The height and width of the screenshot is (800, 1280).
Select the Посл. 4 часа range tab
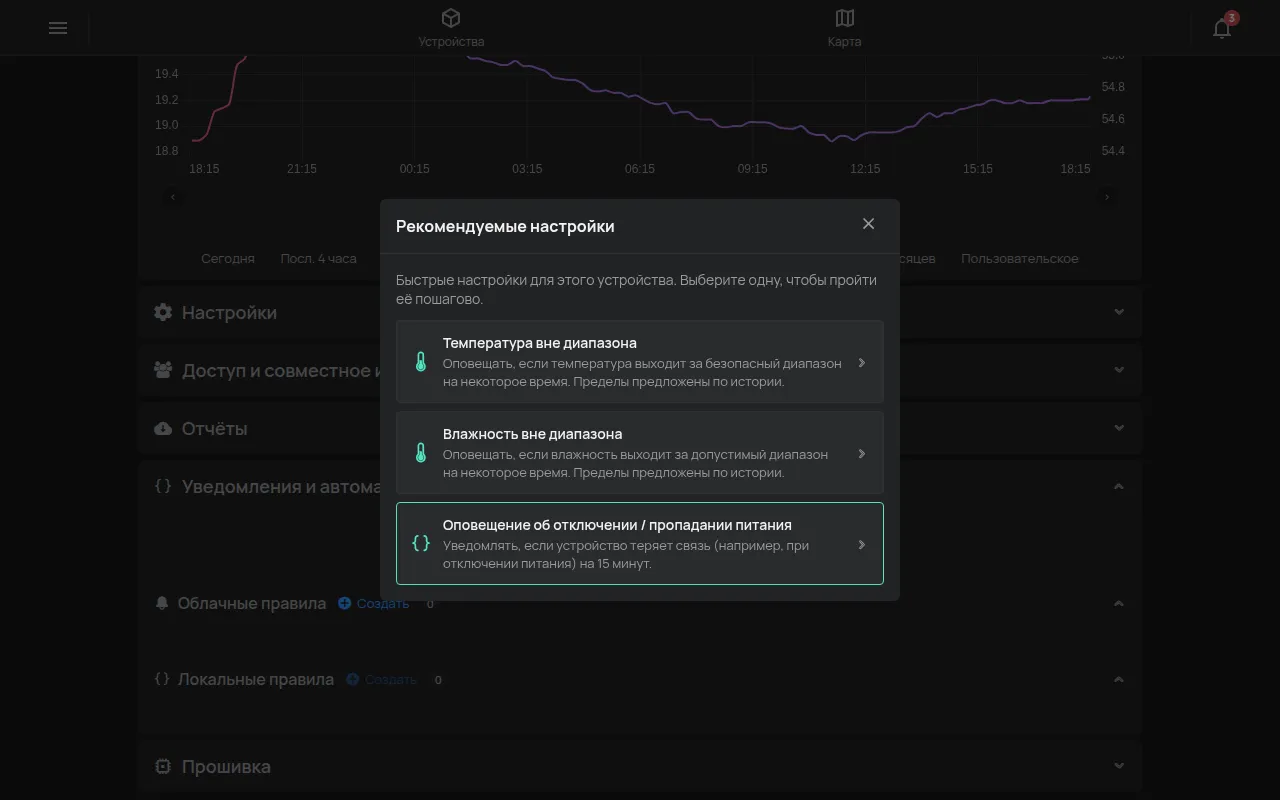[318, 258]
